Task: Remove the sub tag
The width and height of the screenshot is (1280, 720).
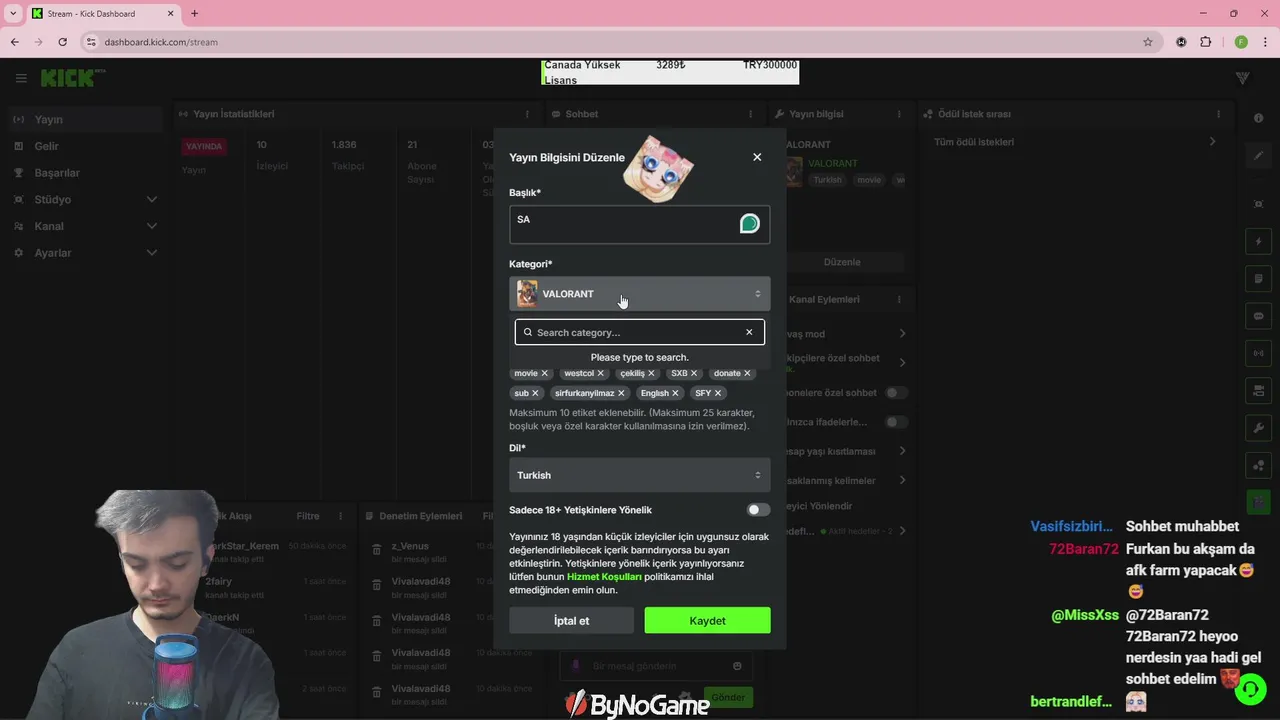Action: click(x=535, y=393)
